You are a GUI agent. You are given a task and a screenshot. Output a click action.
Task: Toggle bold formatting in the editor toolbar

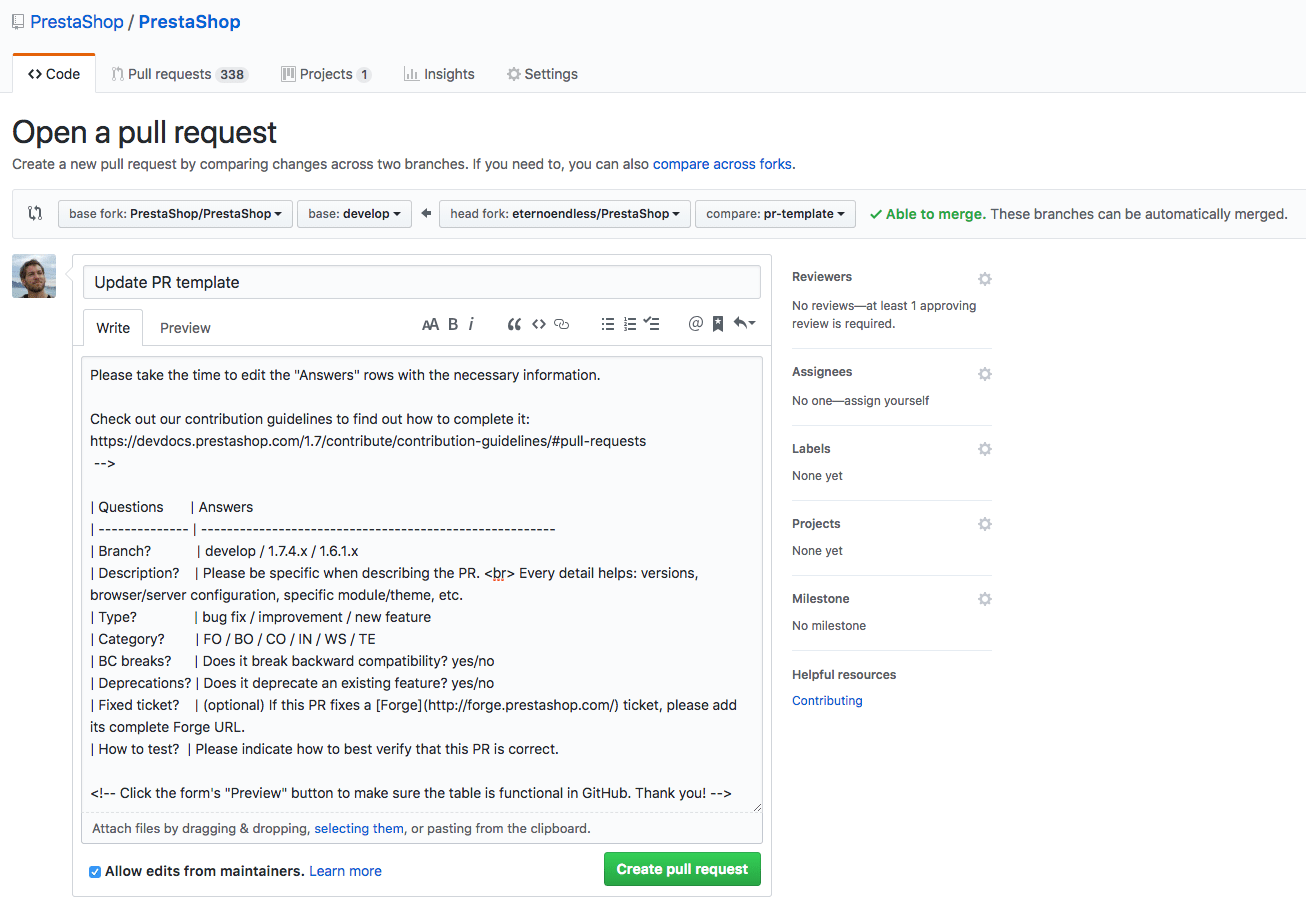[x=453, y=323]
